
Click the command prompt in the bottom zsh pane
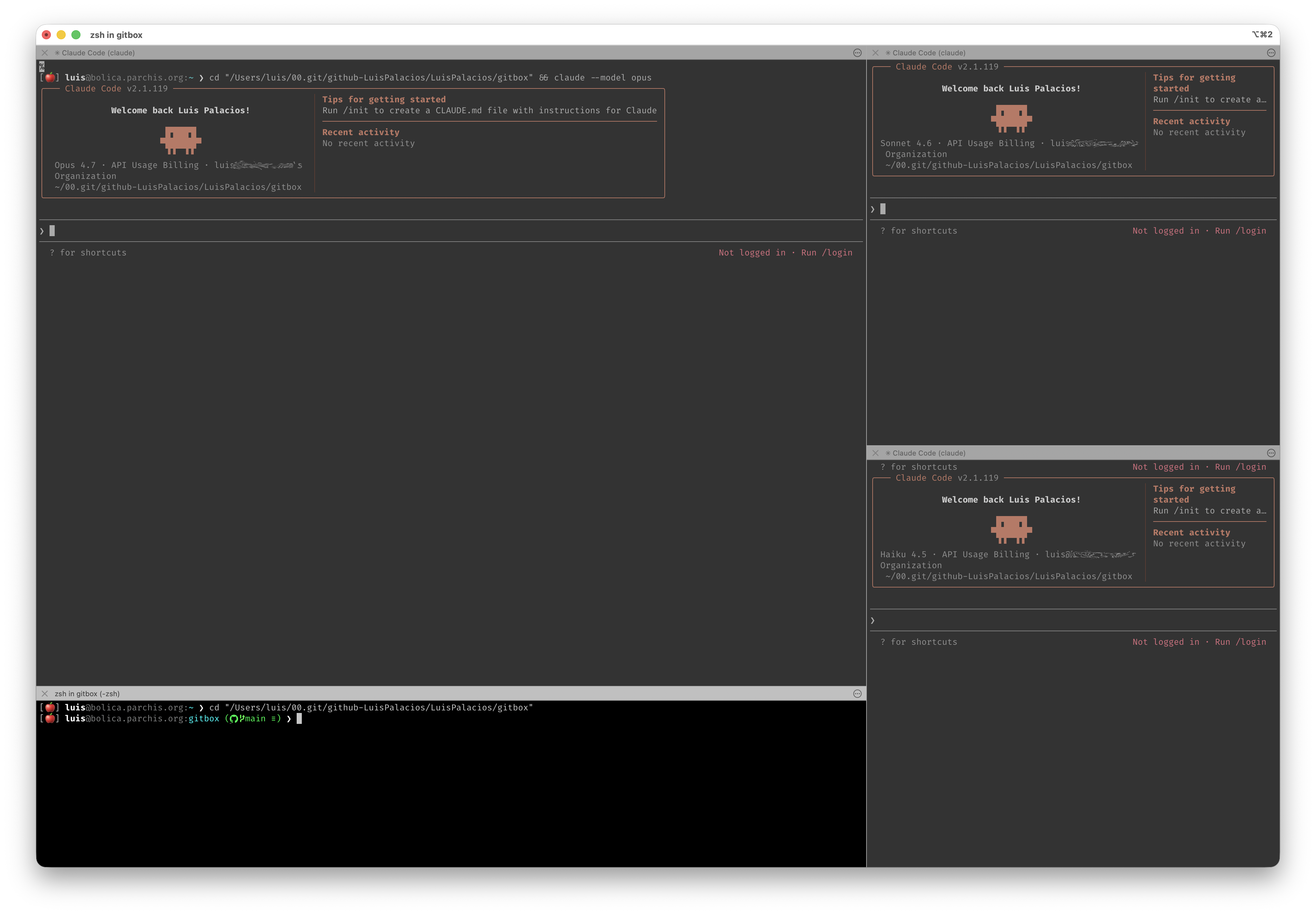click(299, 719)
